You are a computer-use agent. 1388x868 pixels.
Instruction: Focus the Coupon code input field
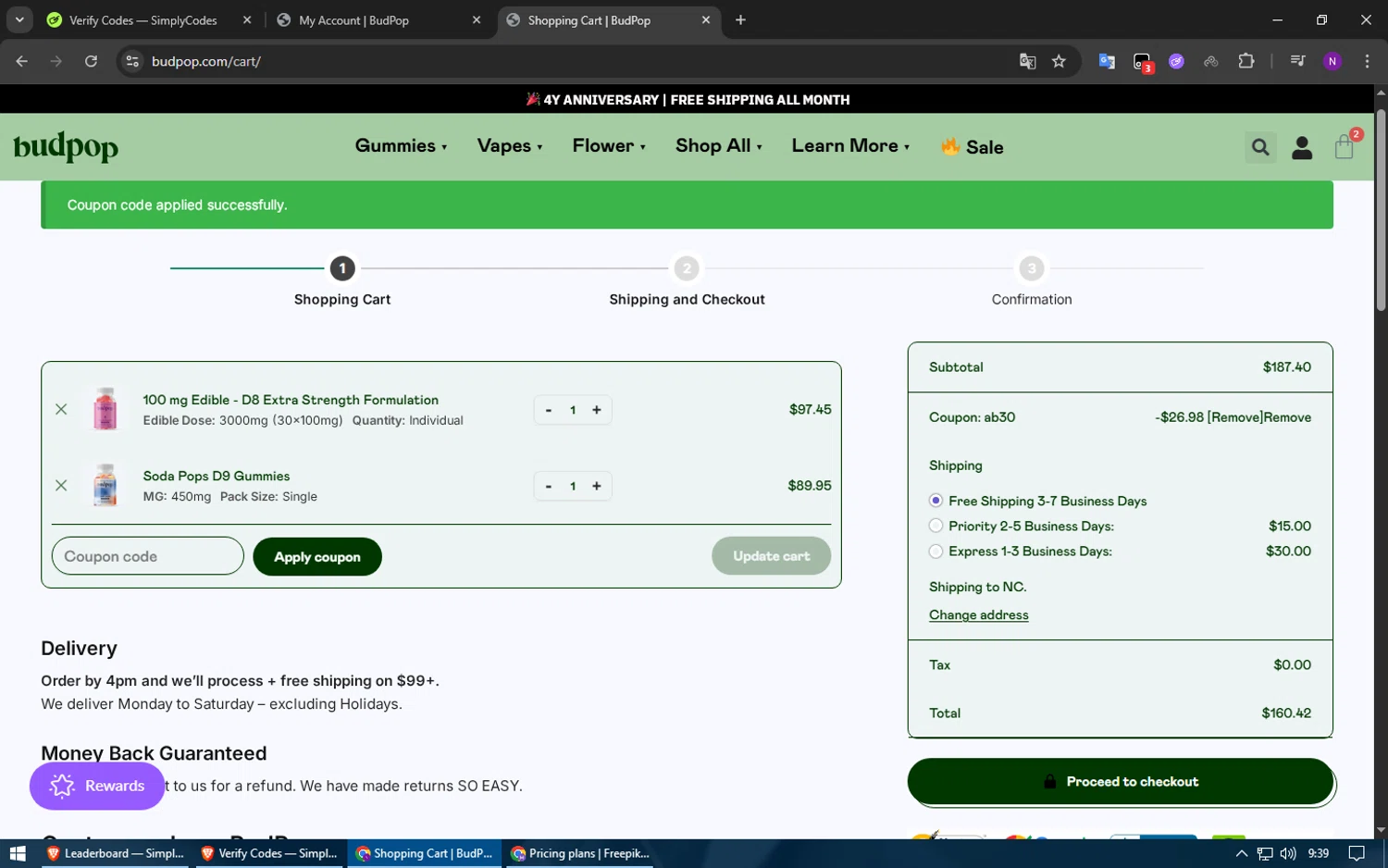(148, 556)
